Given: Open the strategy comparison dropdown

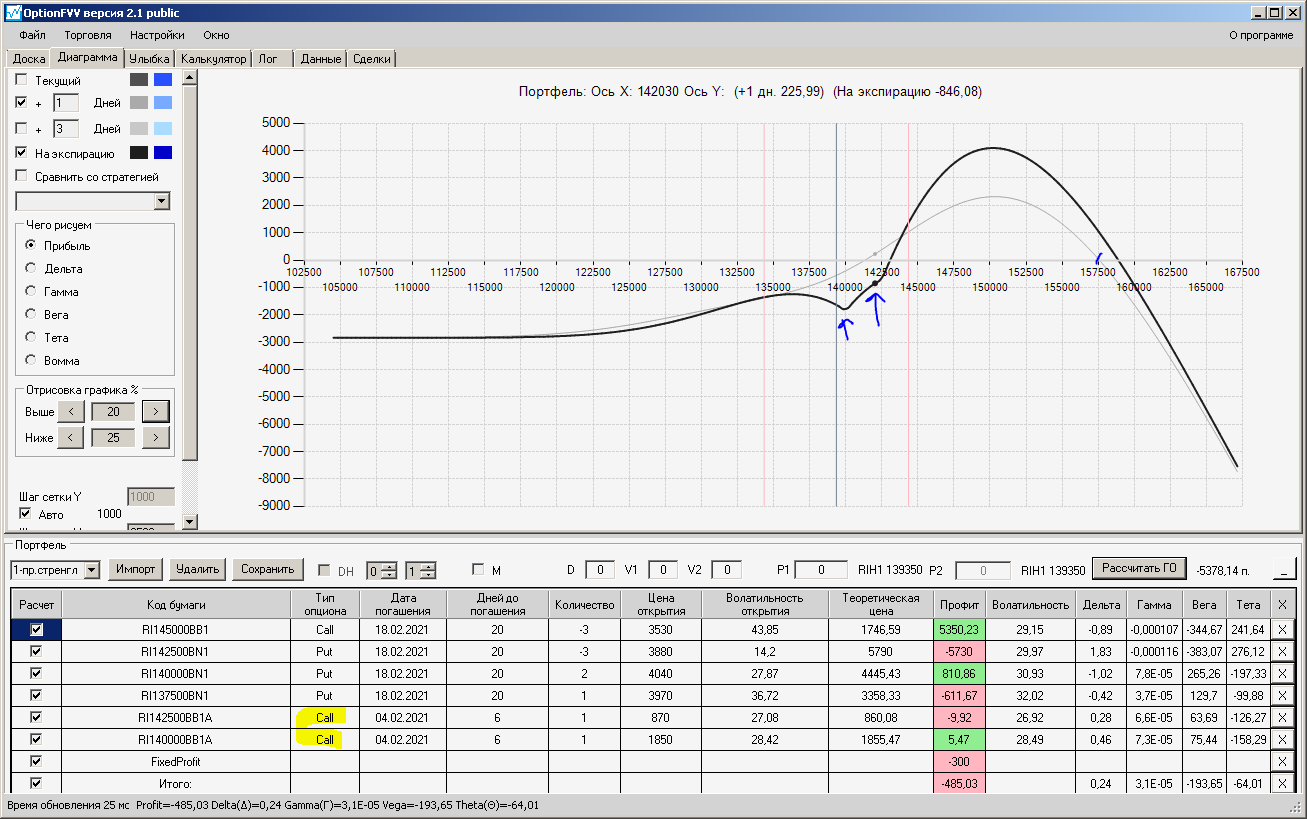Looking at the screenshot, I should [162, 202].
